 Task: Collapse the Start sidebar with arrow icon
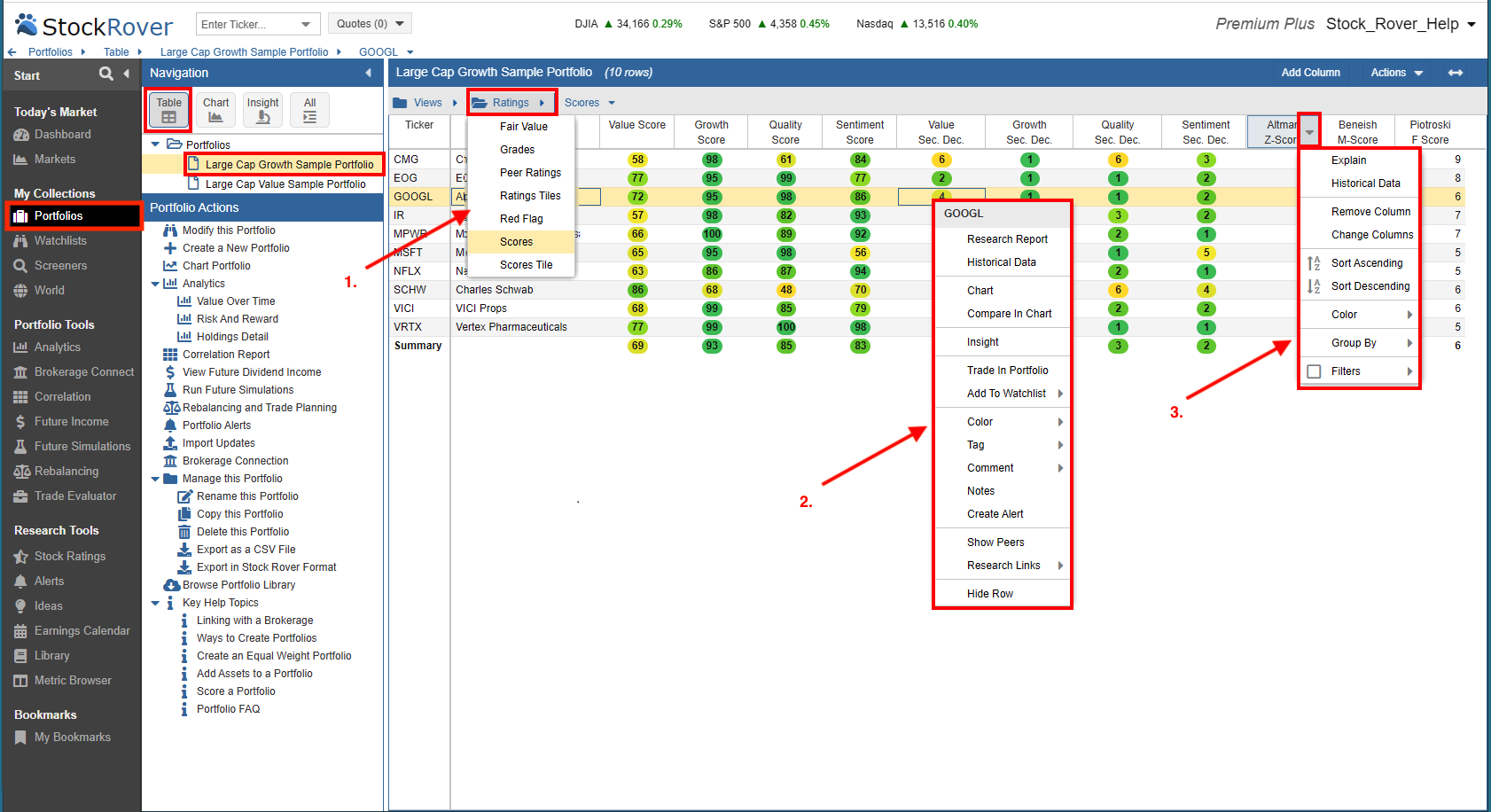[x=127, y=74]
